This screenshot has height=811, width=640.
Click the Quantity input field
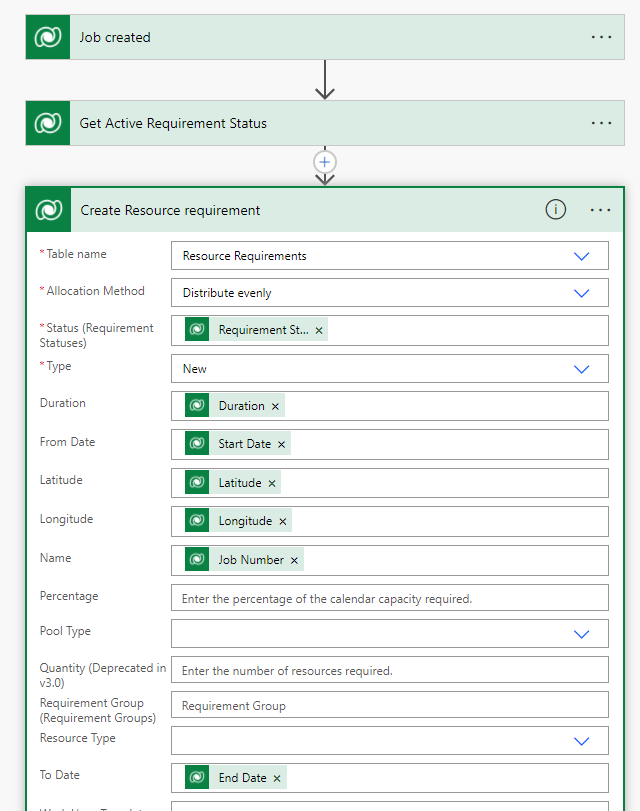pyautogui.click(x=390, y=670)
